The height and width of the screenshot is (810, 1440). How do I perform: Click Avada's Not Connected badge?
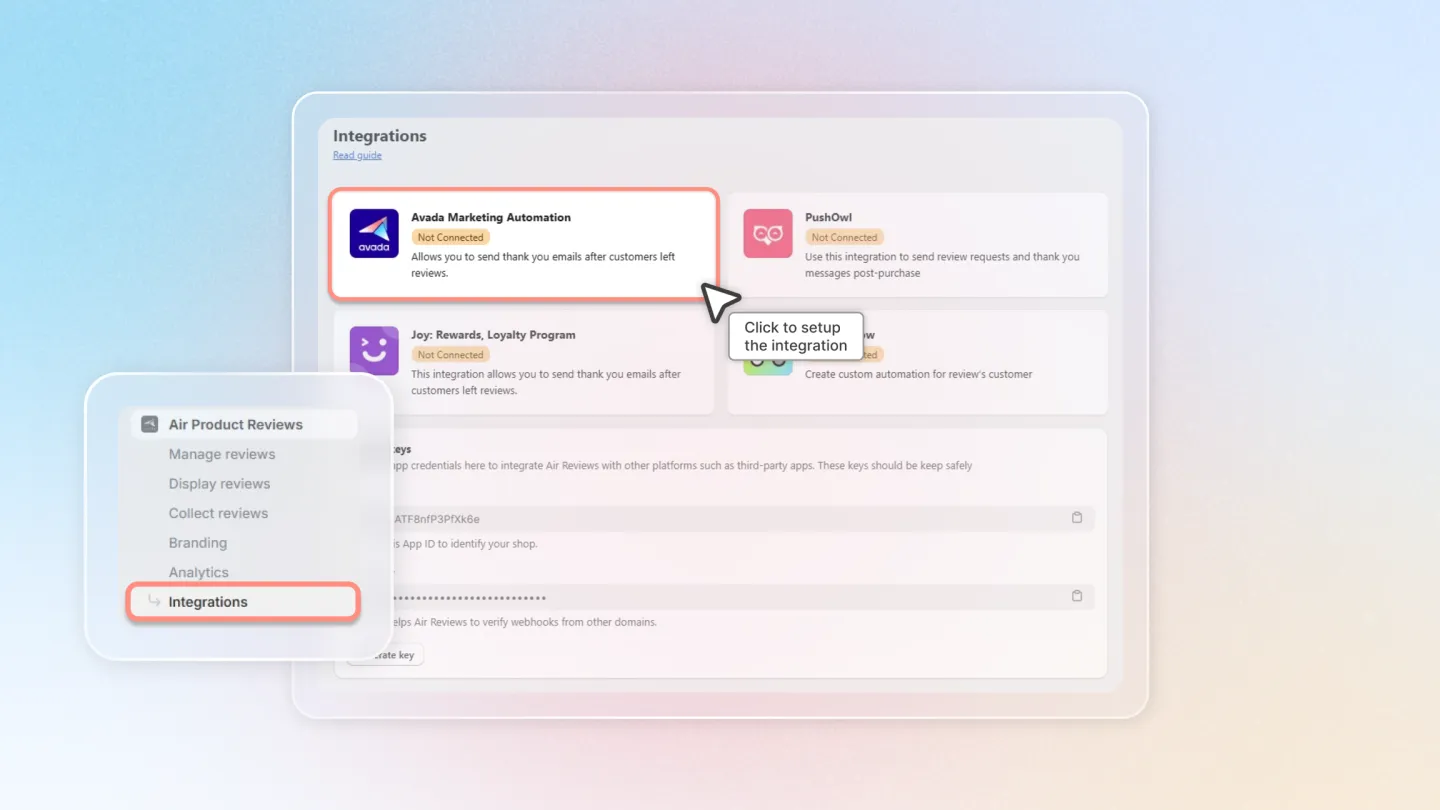coord(450,238)
